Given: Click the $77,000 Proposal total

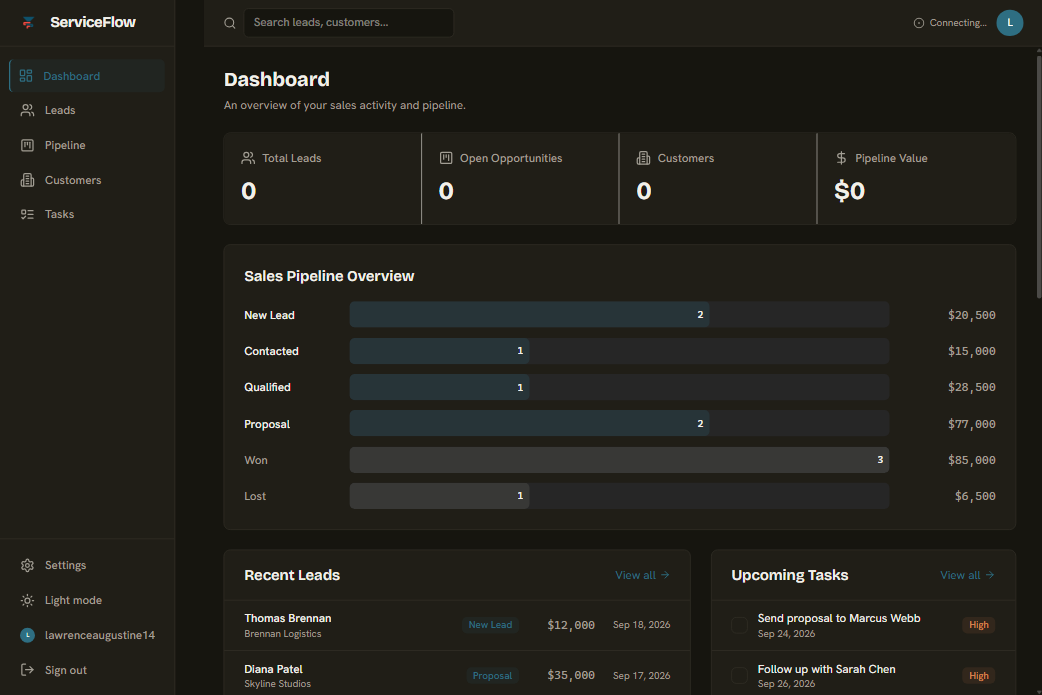Looking at the screenshot, I should (972, 424).
